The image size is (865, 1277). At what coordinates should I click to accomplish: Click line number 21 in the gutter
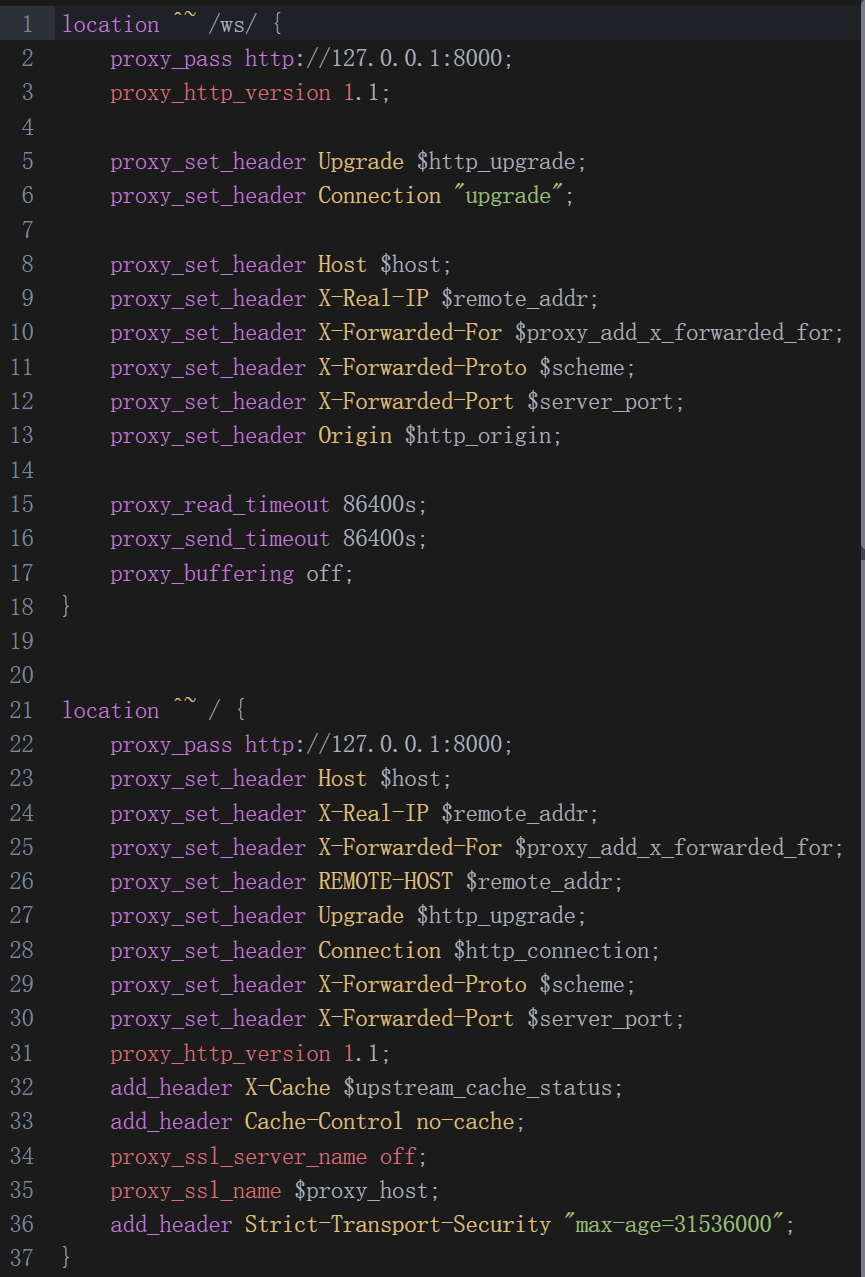tap(22, 710)
